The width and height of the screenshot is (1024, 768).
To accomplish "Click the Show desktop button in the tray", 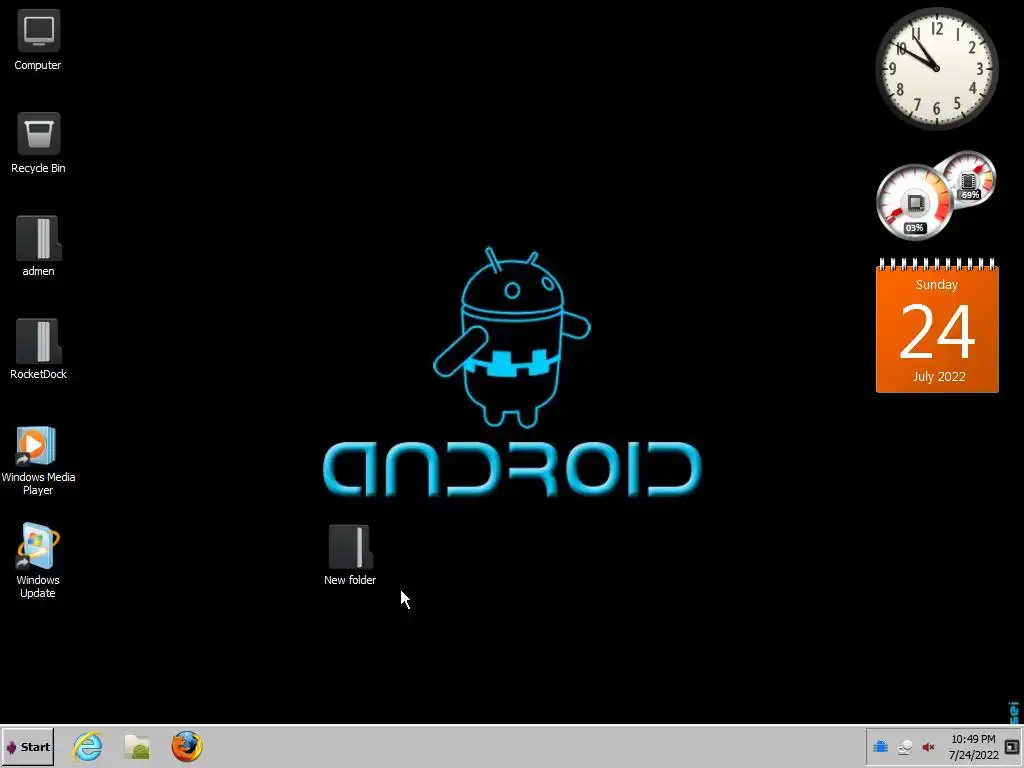I will [1012, 747].
